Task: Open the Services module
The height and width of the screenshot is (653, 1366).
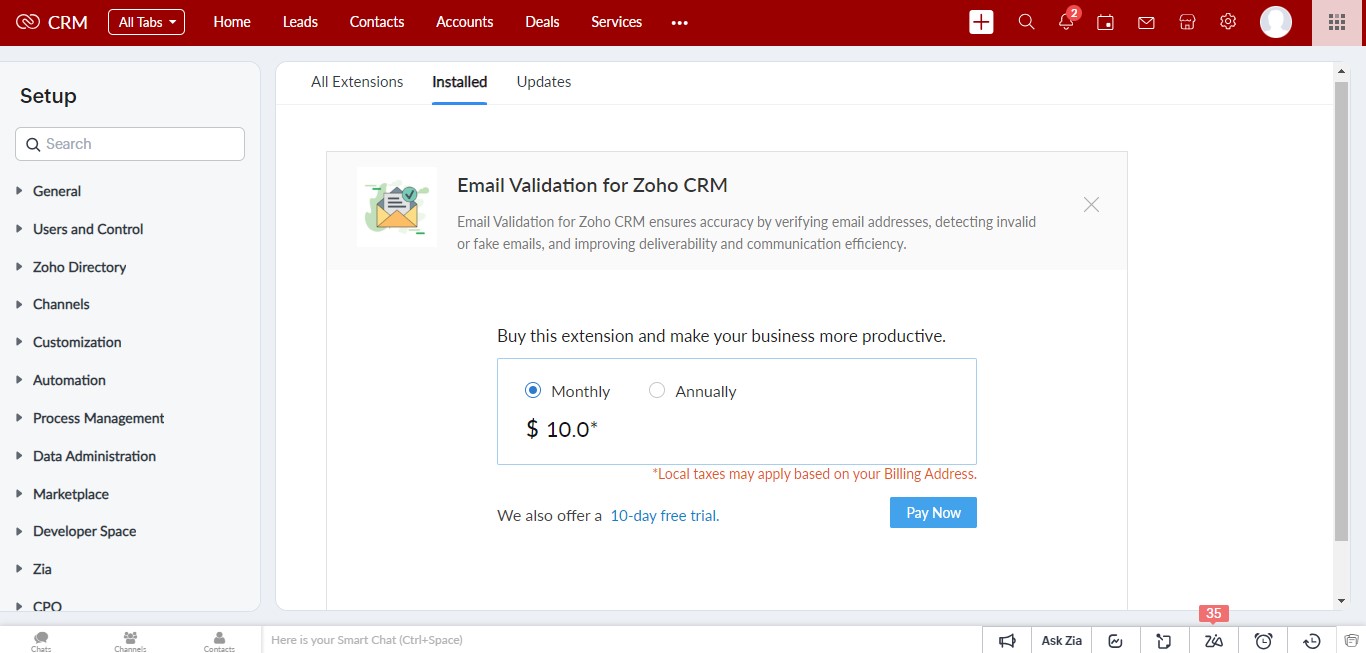Action: pyautogui.click(x=616, y=22)
